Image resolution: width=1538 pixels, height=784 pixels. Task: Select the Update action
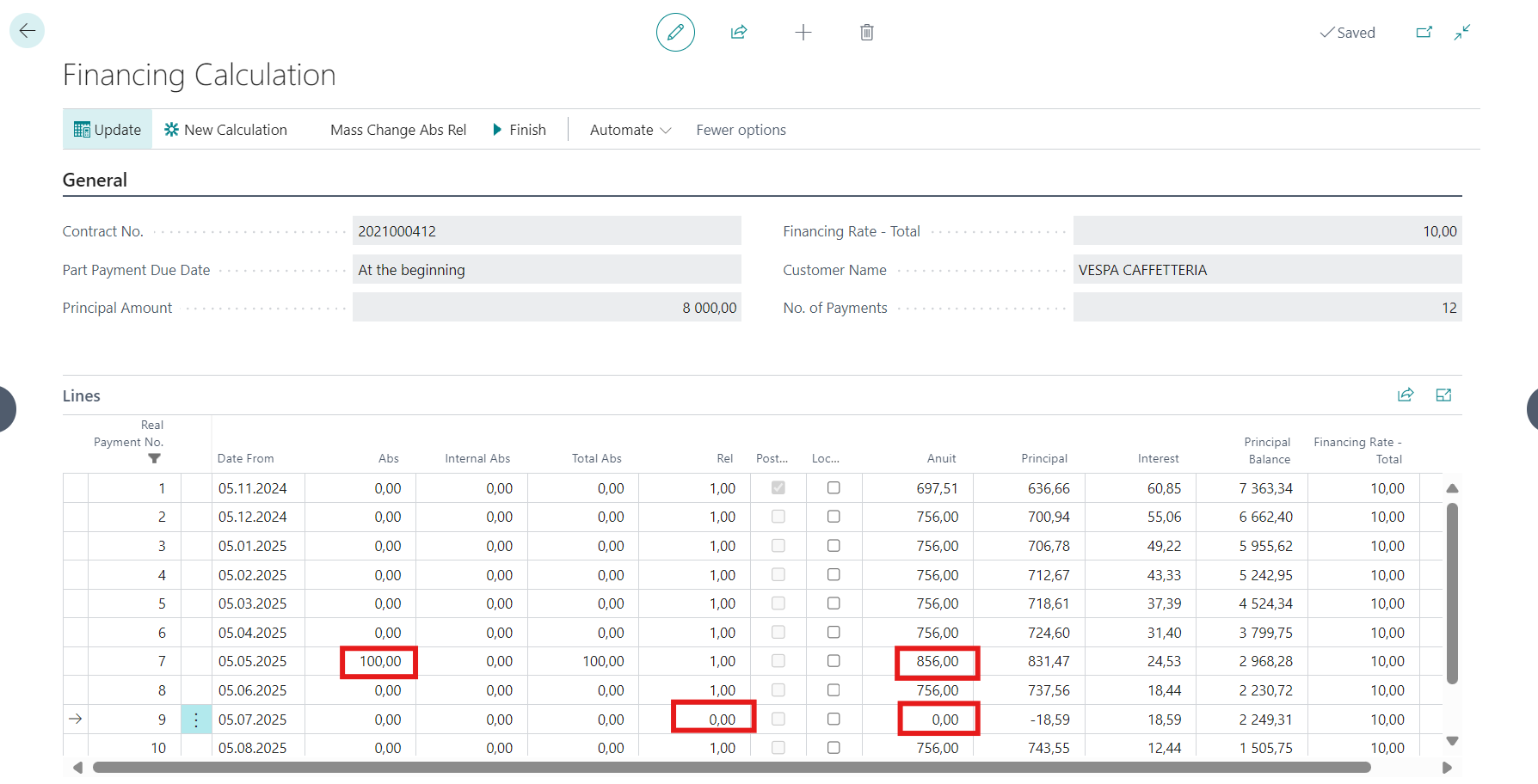click(108, 130)
